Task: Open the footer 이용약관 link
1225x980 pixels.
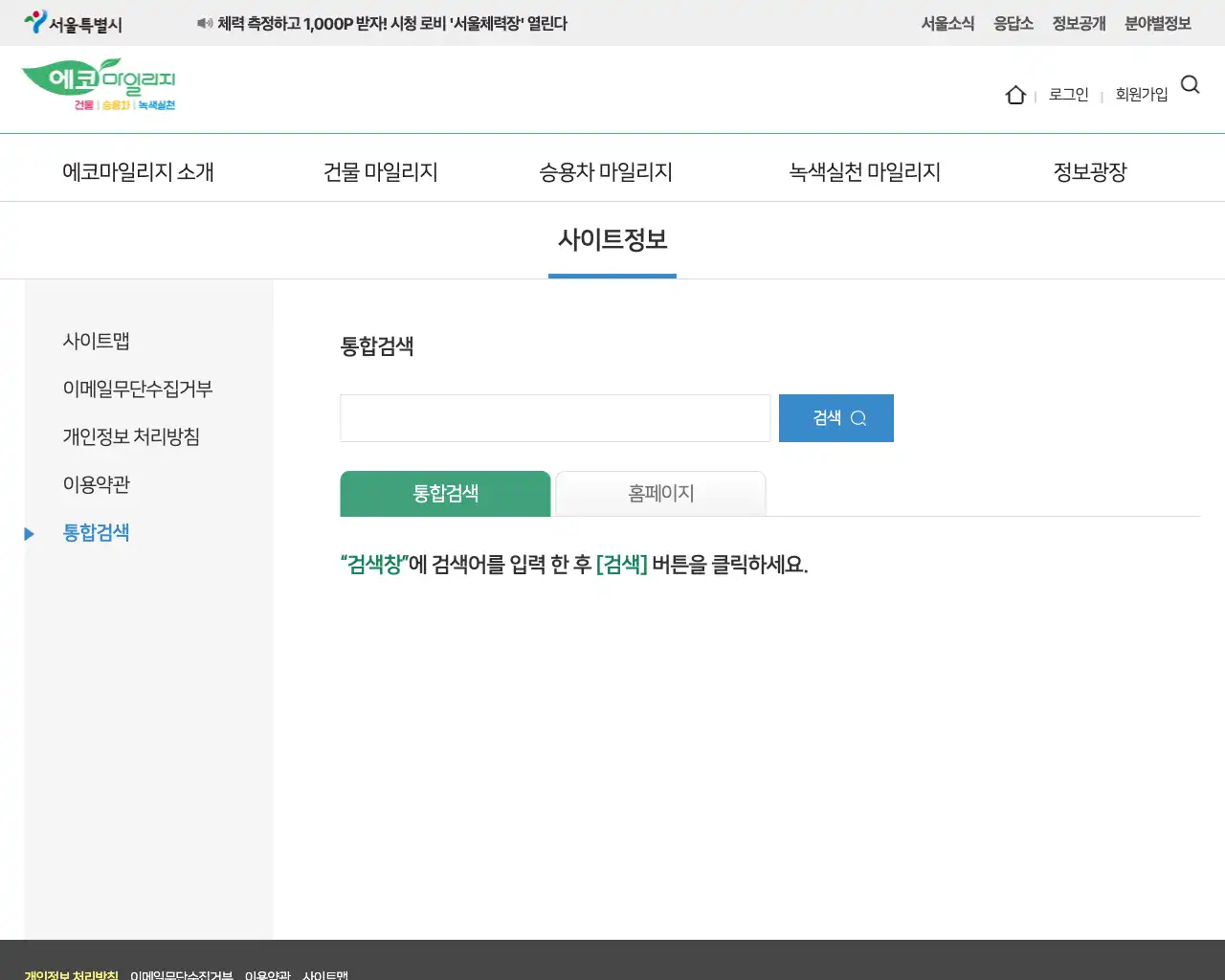Action: coord(267,974)
